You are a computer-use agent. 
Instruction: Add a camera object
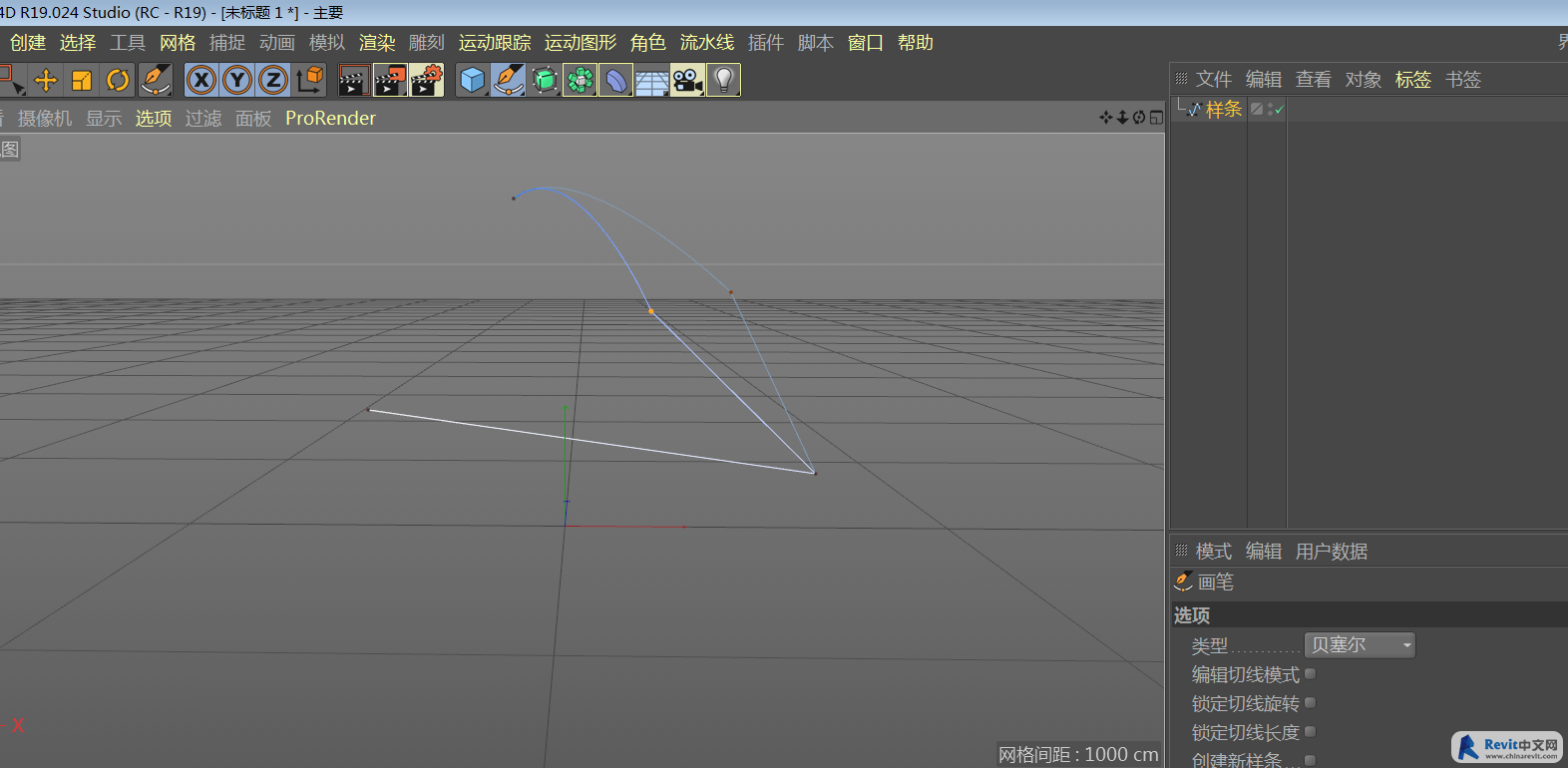[x=688, y=80]
